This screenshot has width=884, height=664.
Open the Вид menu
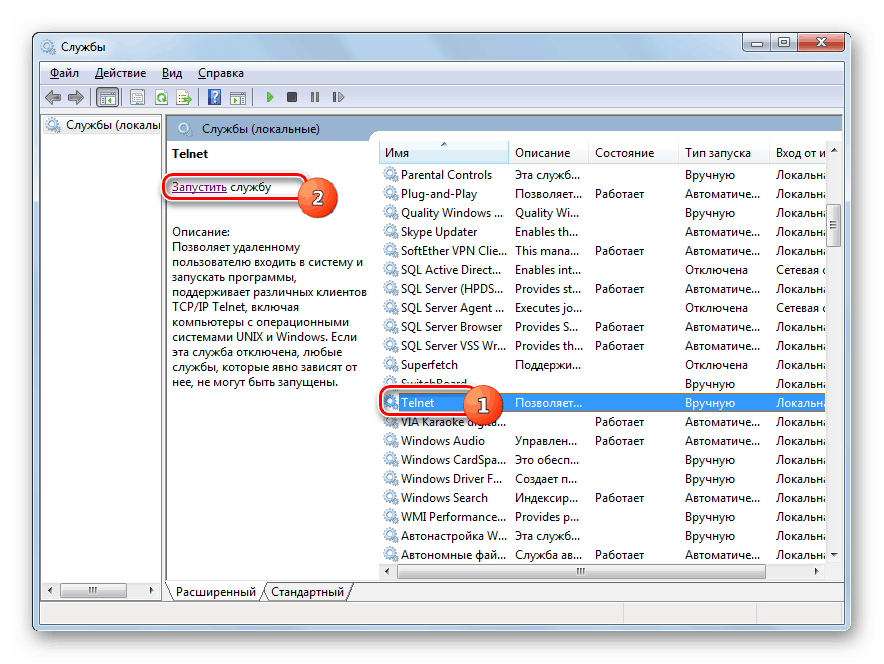point(171,72)
